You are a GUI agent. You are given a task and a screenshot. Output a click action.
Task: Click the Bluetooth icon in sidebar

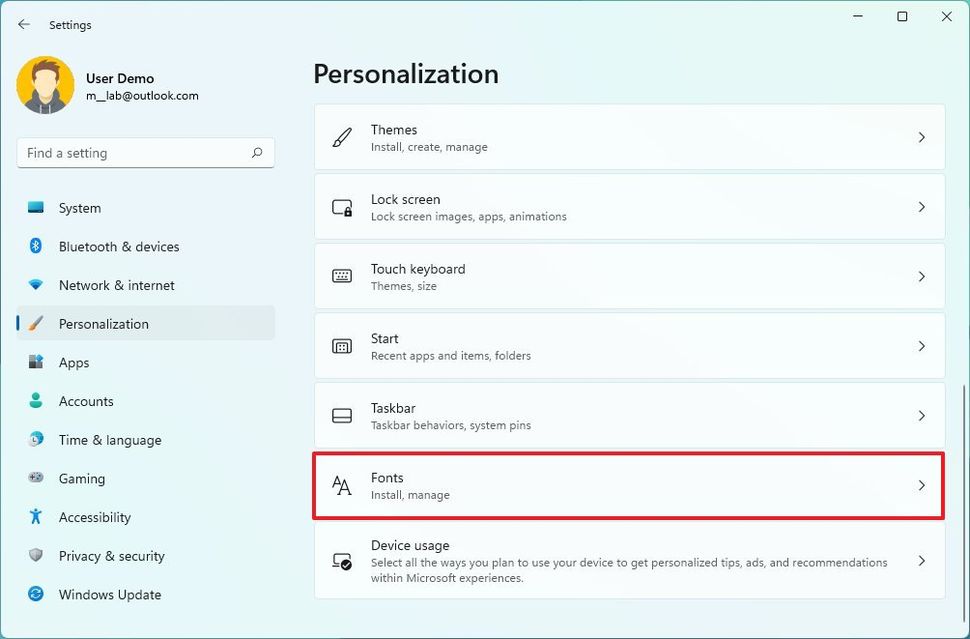click(35, 246)
